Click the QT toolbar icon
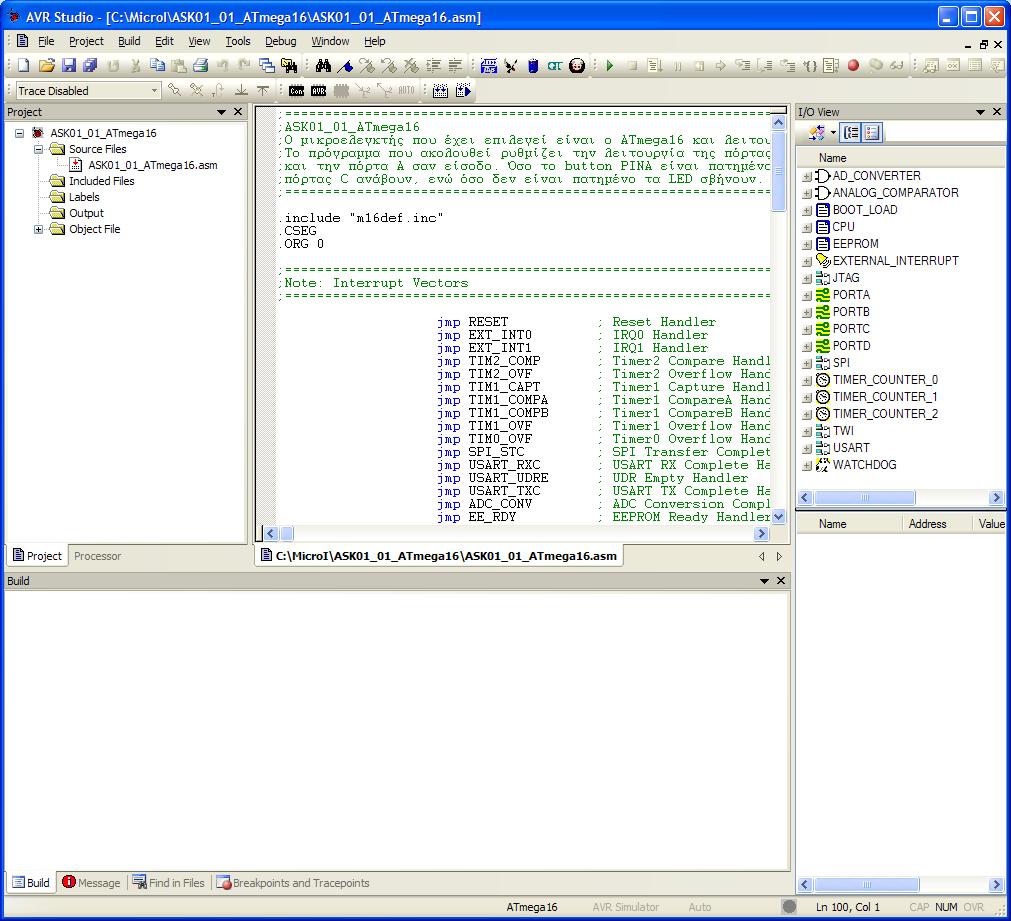Image resolution: width=1011 pixels, height=921 pixels. (555, 66)
